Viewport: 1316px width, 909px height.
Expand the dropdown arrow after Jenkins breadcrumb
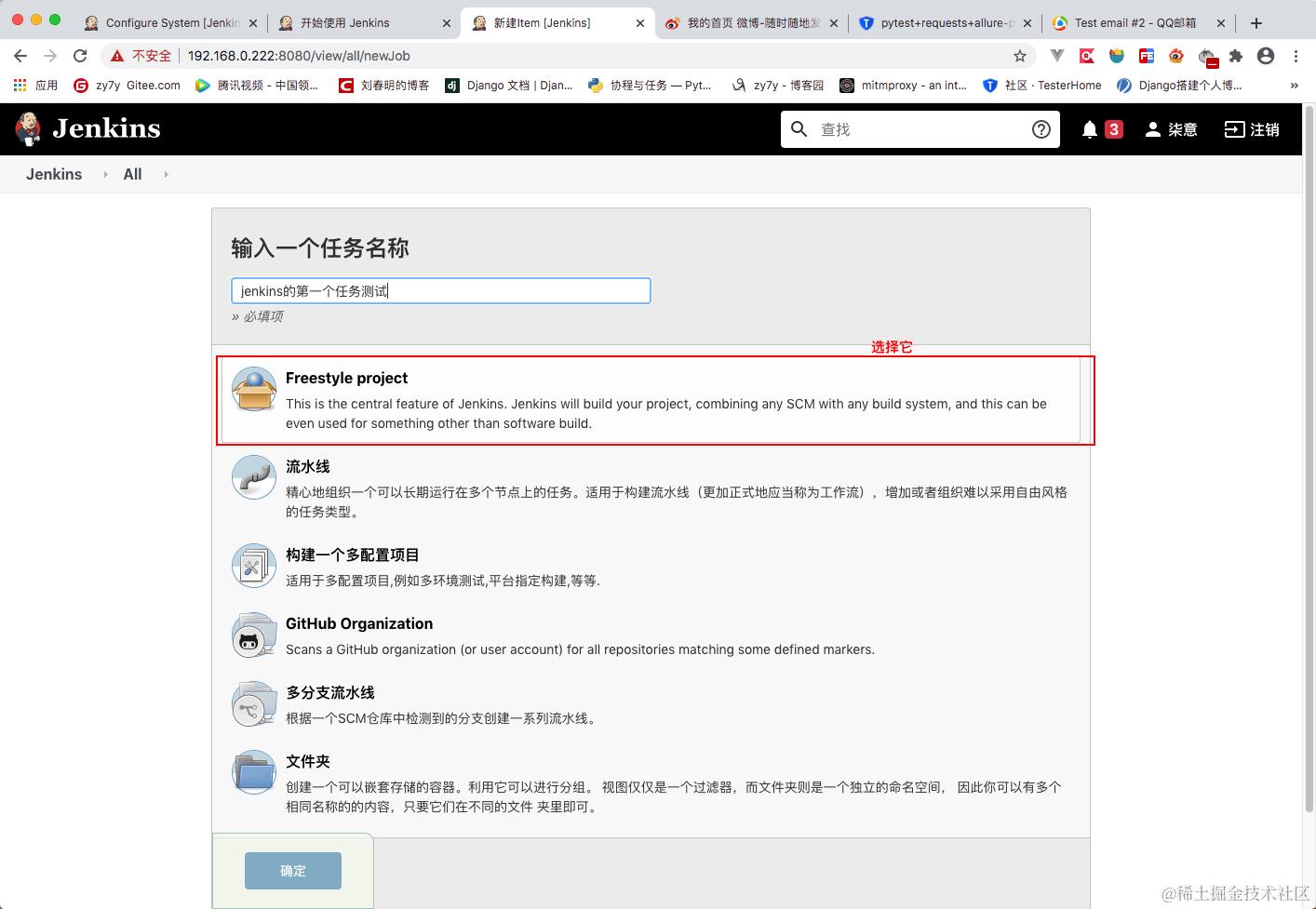click(x=105, y=174)
